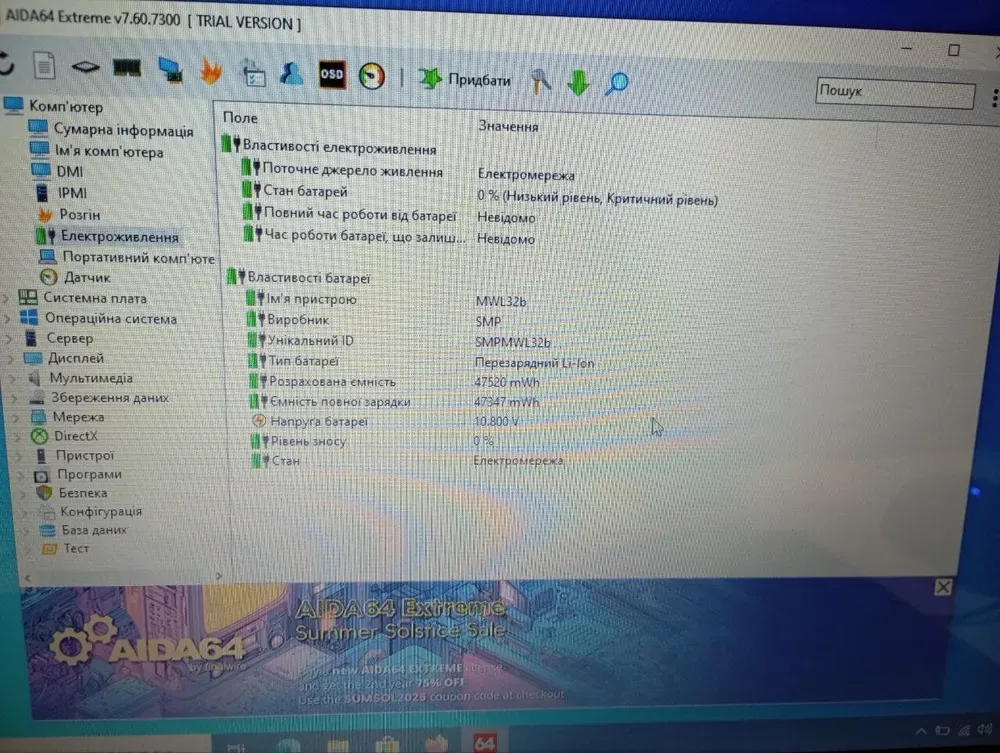The width and height of the screenshot is (1000, 753).
Task: Open the Датчик sensor page
Action: (87, 277)
